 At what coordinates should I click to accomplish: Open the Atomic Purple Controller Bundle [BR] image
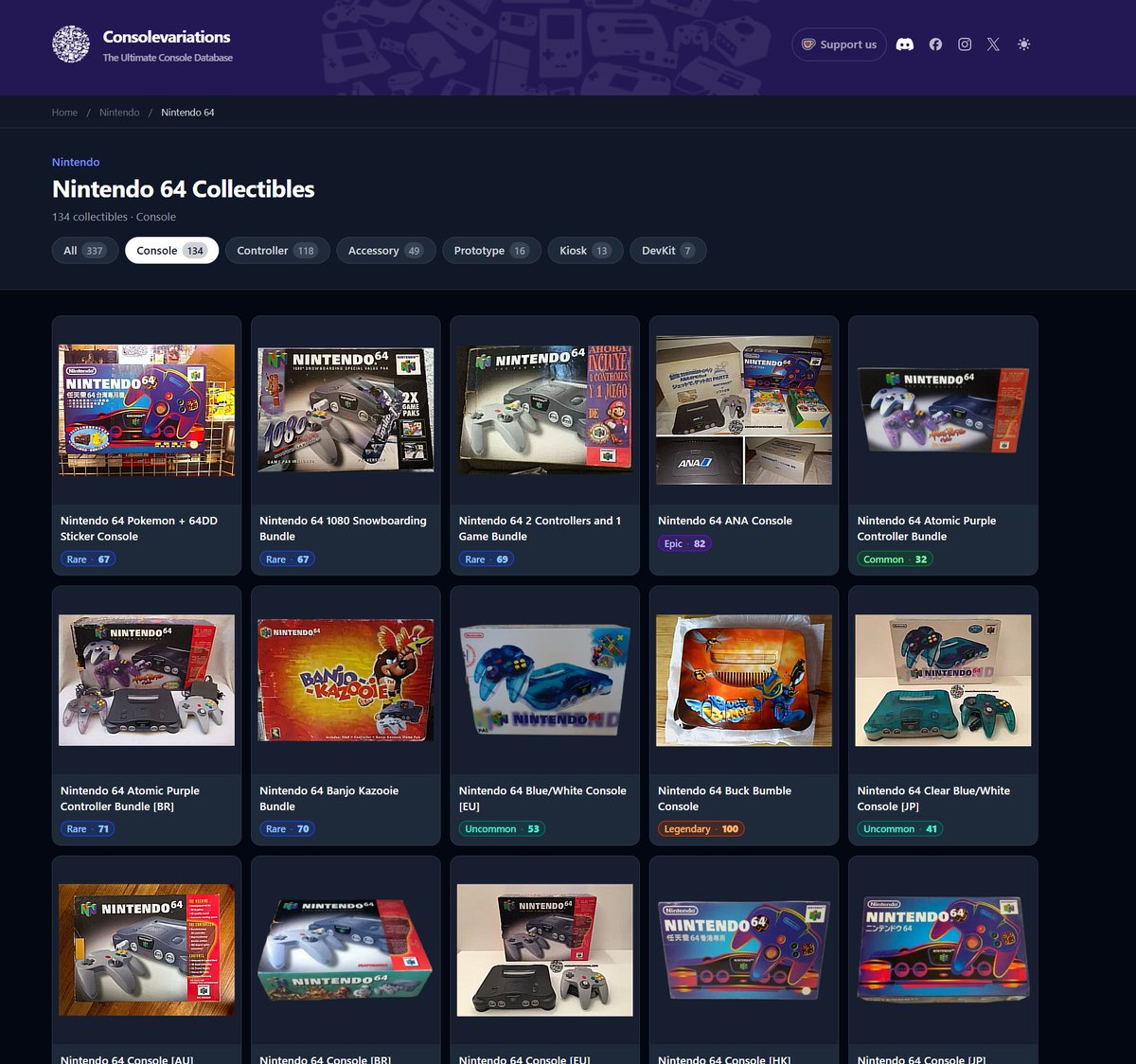point(147,680)
